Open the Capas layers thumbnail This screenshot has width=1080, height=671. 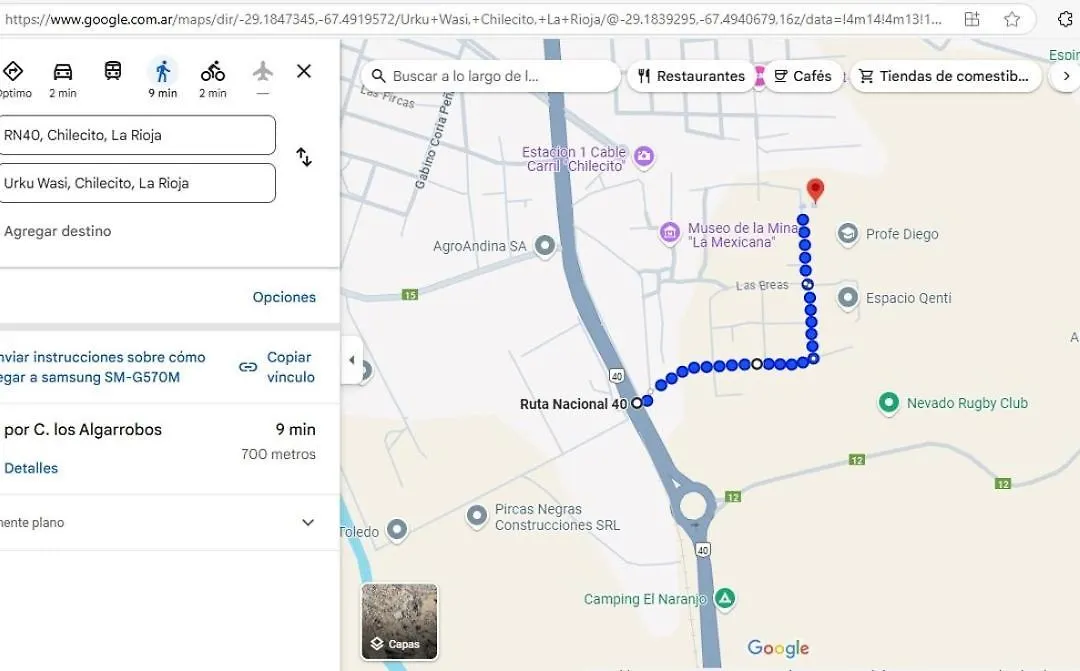coord(399,621)
